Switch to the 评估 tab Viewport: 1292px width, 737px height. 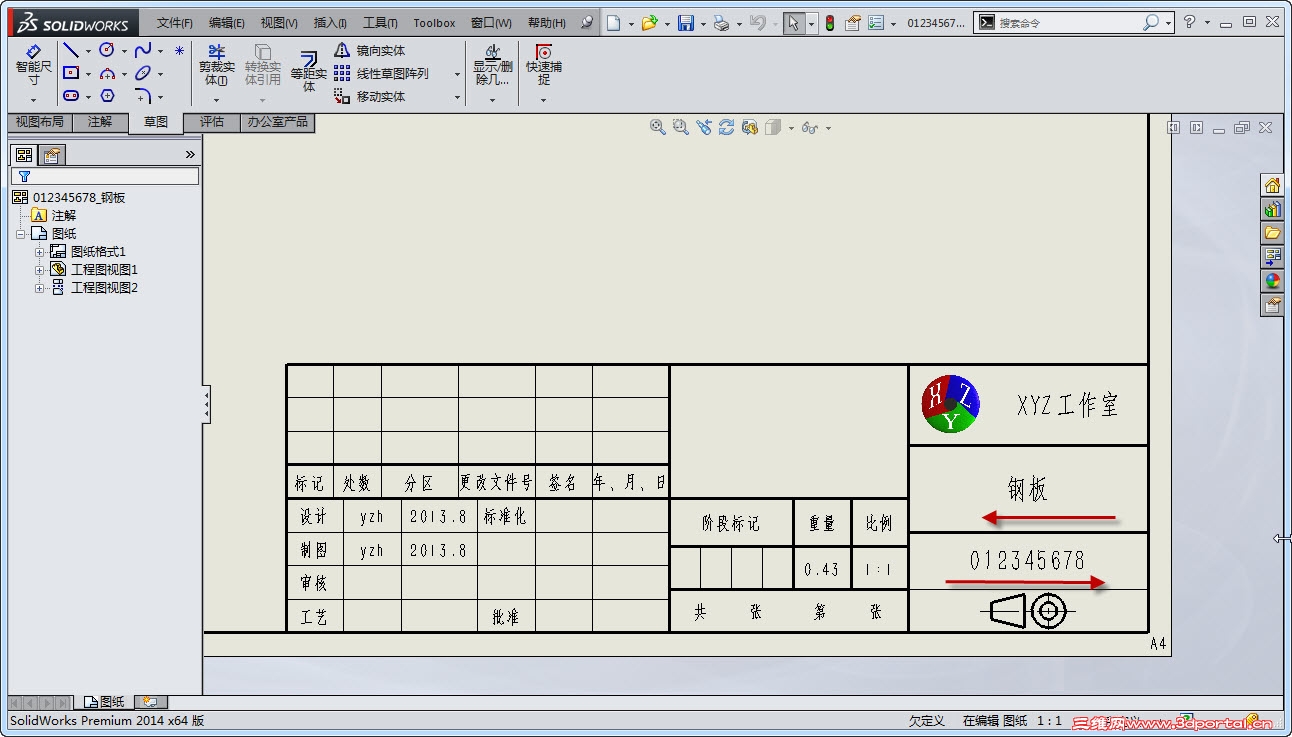tap(212, 122)
